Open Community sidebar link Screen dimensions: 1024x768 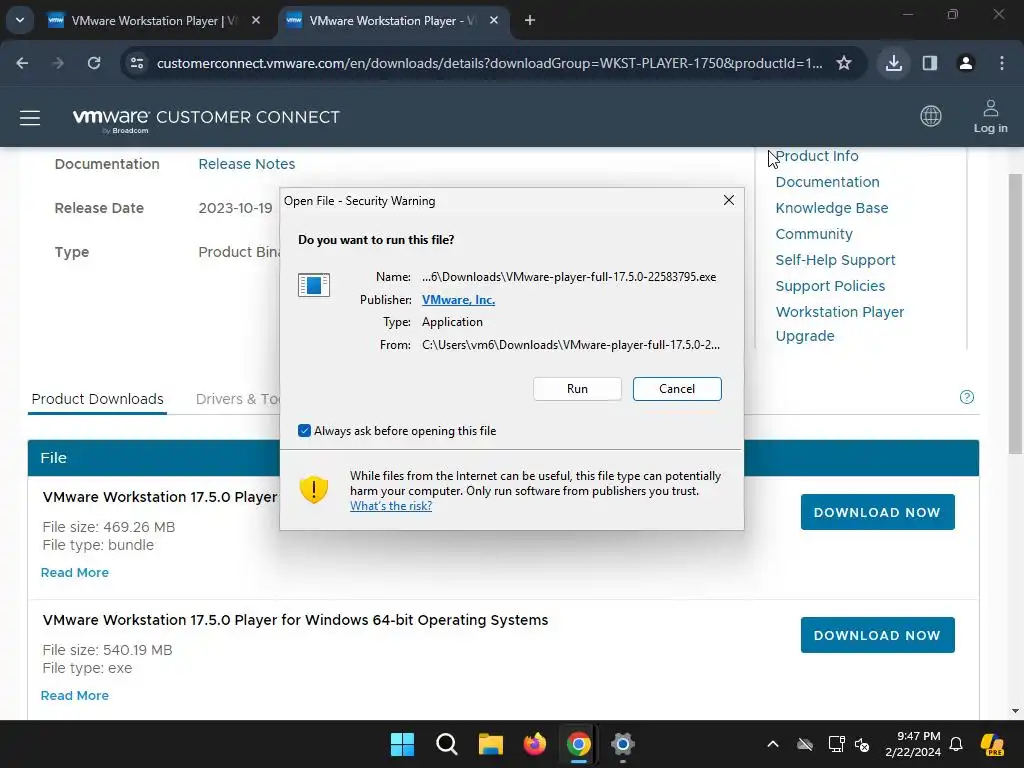pos(814,234)
